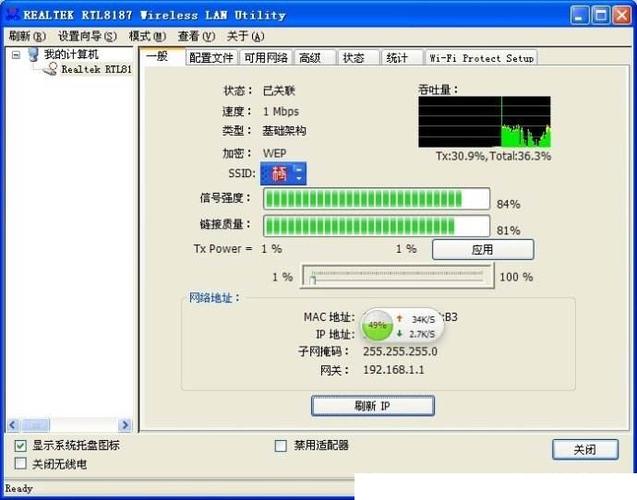637x500 pixels.
Task: Click the 81% link quality value
Action: coord(508,231)
